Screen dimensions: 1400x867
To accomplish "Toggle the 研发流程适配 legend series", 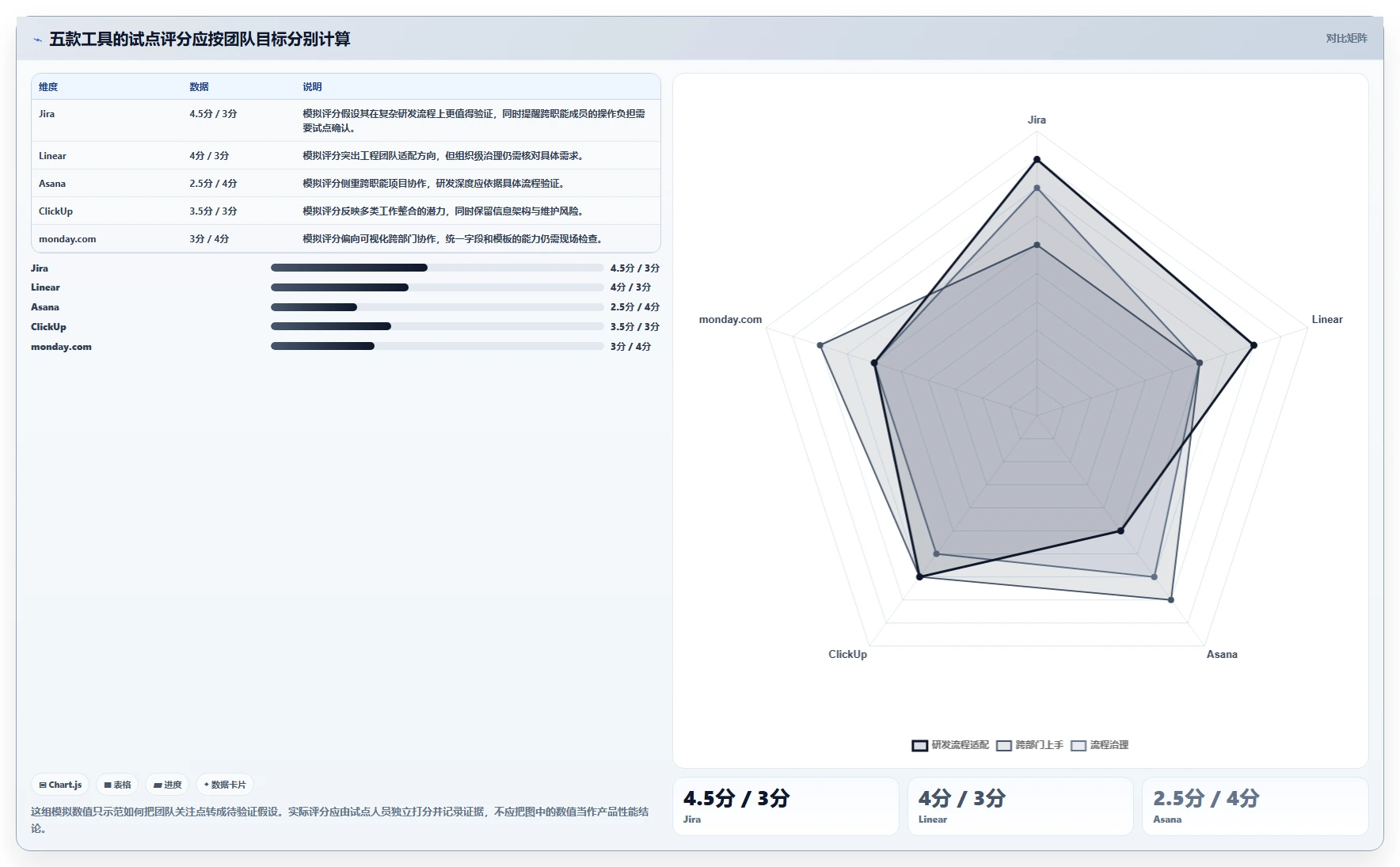I will pos(950,745).
